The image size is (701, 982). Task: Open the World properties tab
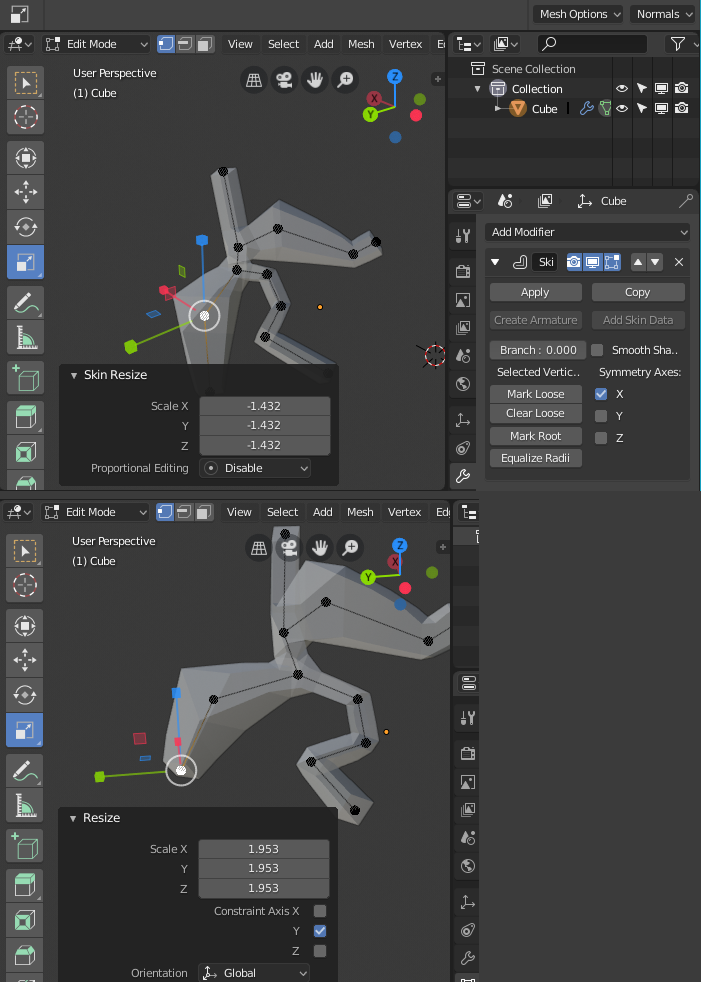[x=463, y=383]
